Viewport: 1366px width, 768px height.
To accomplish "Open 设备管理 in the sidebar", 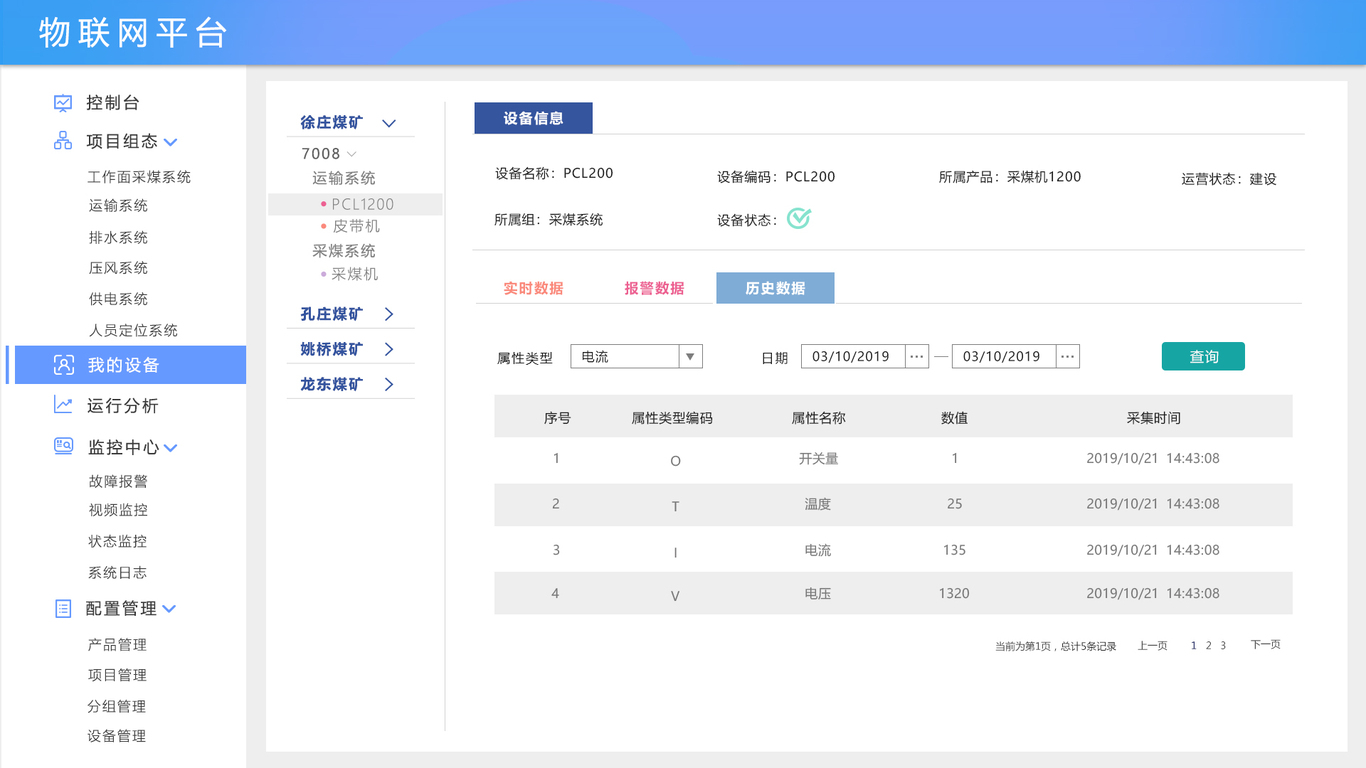I will click(x=117, y=736).
